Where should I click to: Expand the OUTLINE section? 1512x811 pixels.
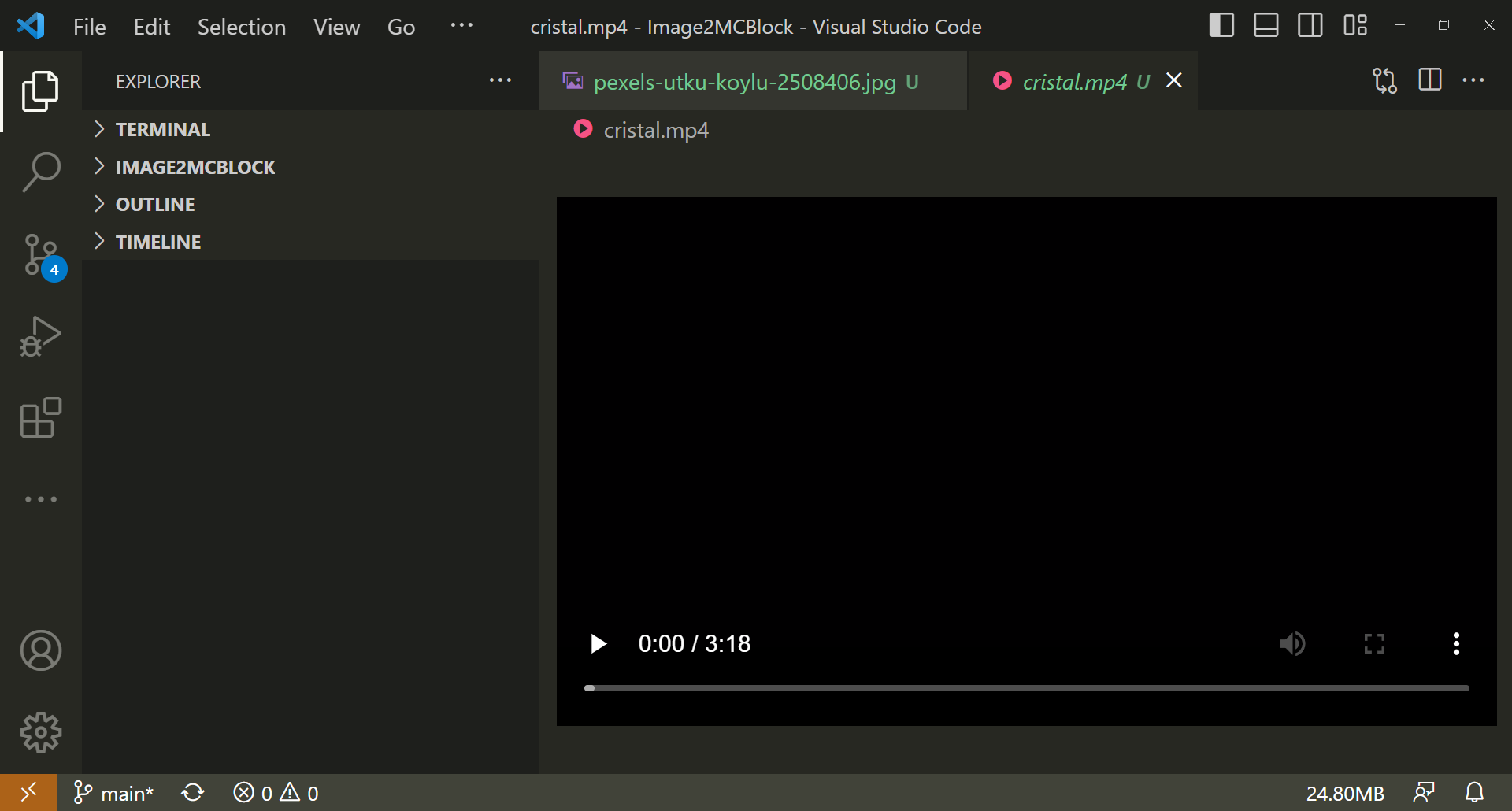point(154,204)
